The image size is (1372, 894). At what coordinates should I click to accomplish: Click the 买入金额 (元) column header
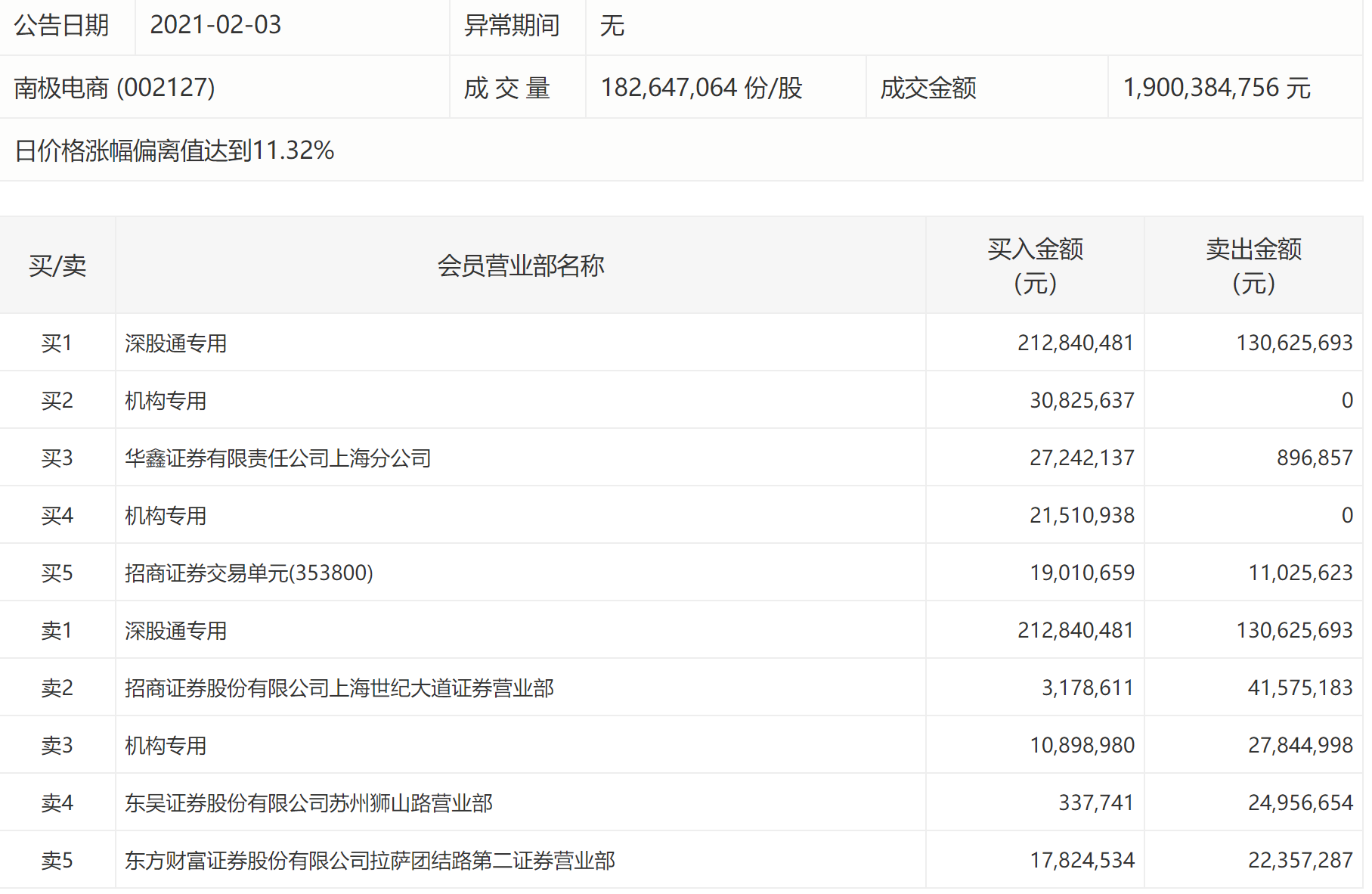click(1036, 265)
